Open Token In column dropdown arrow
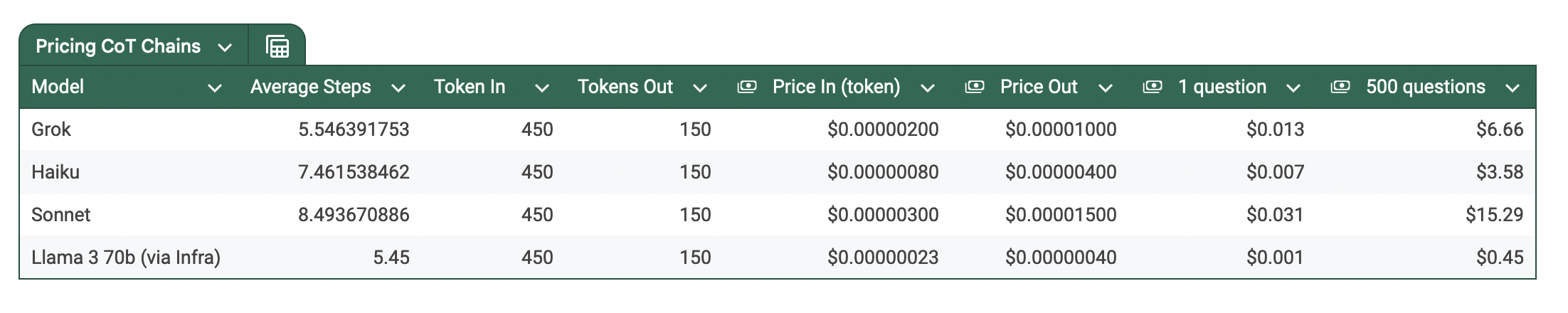1568x313 pixels. (x=542, y=88)
